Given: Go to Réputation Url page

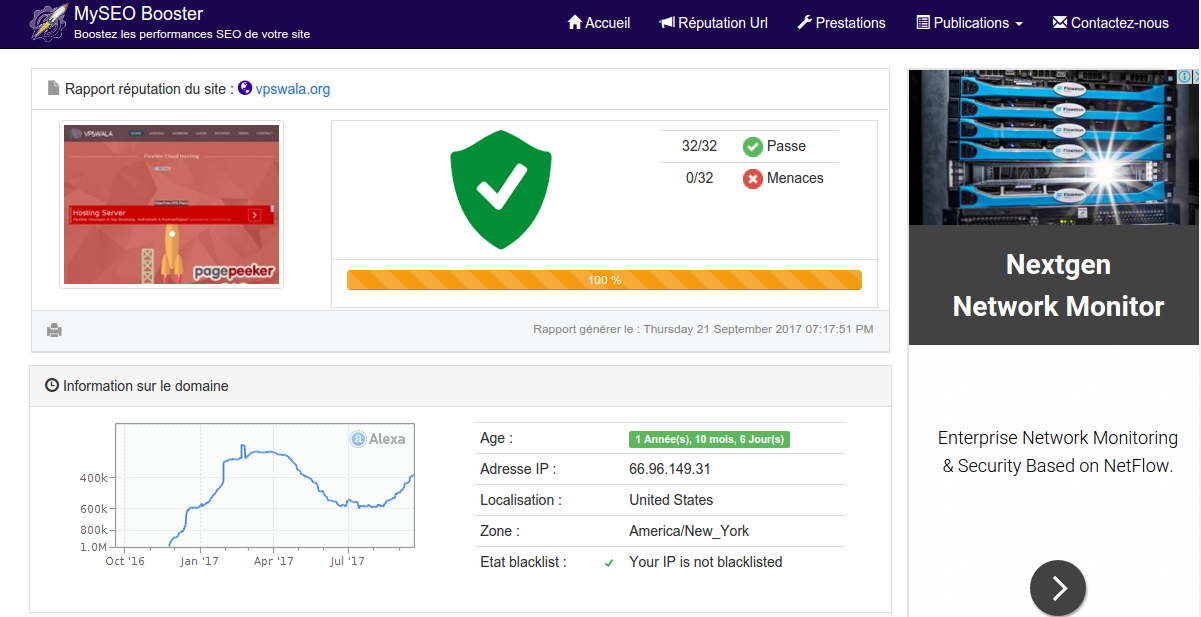Looking at the screenshot, I should 713,23.
